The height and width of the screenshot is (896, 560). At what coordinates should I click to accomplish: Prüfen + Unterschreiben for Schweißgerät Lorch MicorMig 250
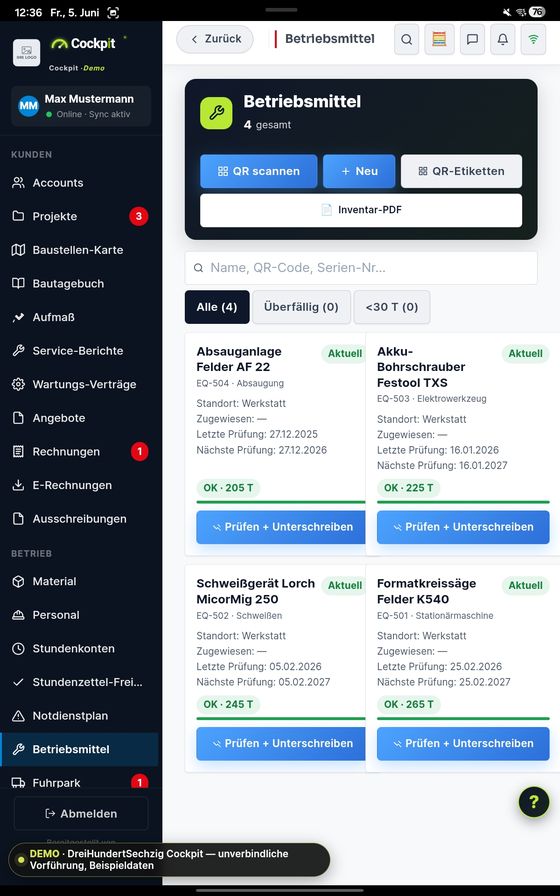281,744
